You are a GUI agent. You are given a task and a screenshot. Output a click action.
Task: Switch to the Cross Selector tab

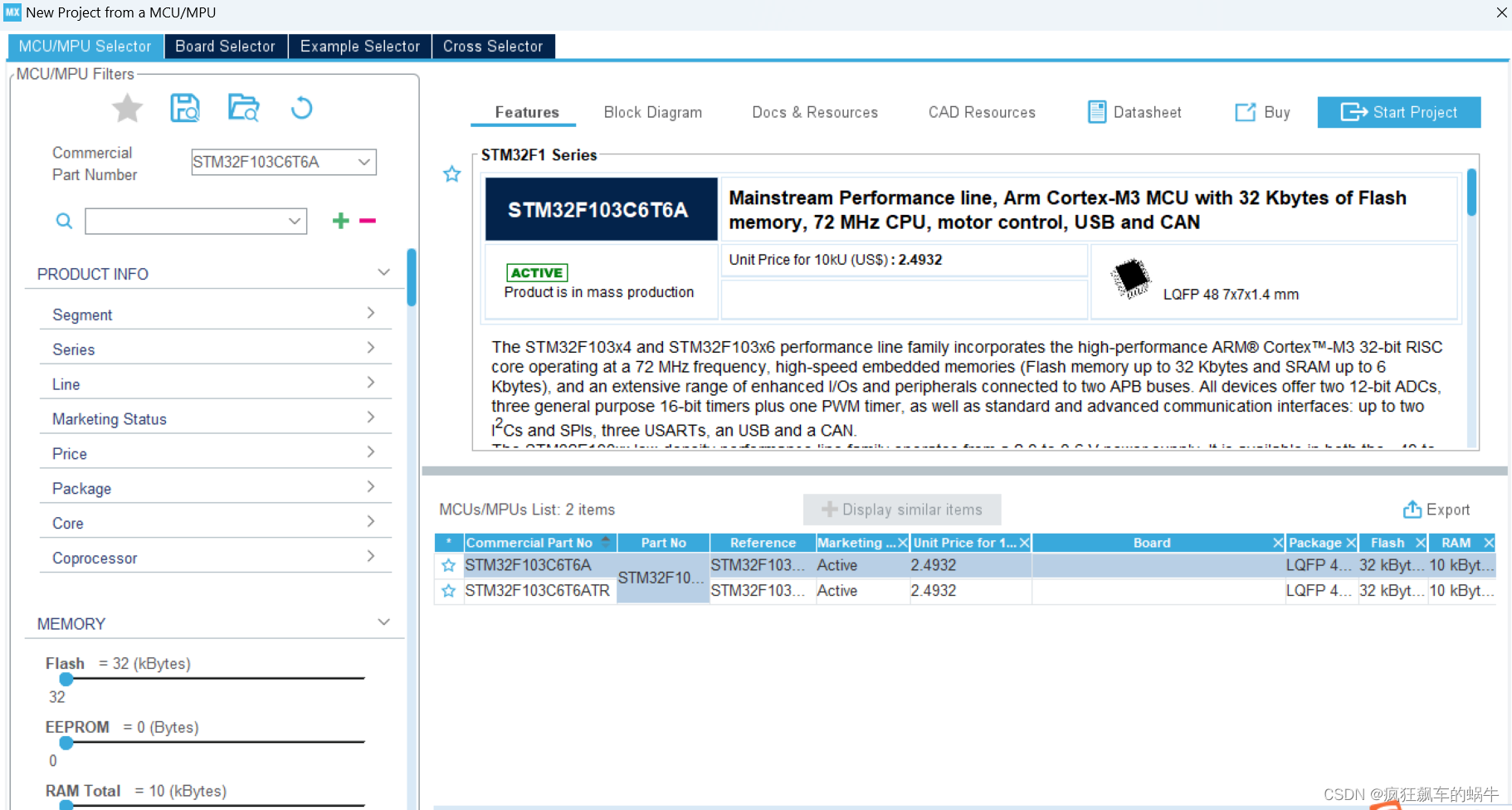click(x=493, y=46)
